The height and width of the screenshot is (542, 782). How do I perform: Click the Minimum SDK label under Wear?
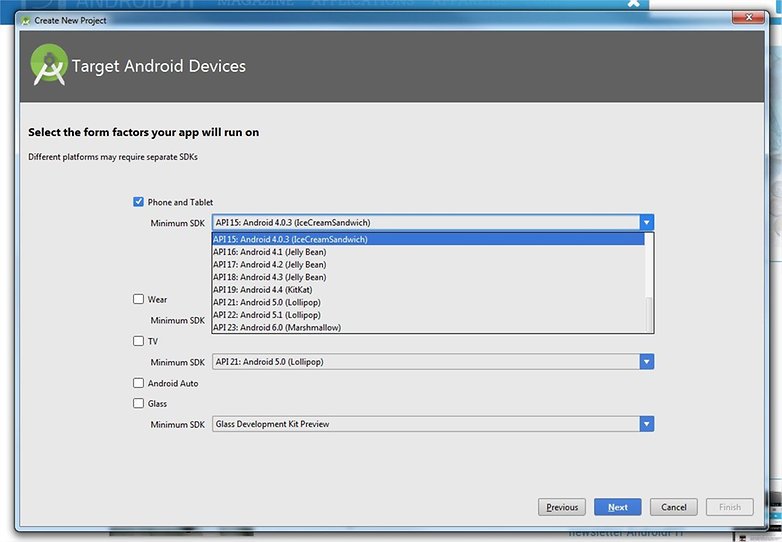pos(178,320)
